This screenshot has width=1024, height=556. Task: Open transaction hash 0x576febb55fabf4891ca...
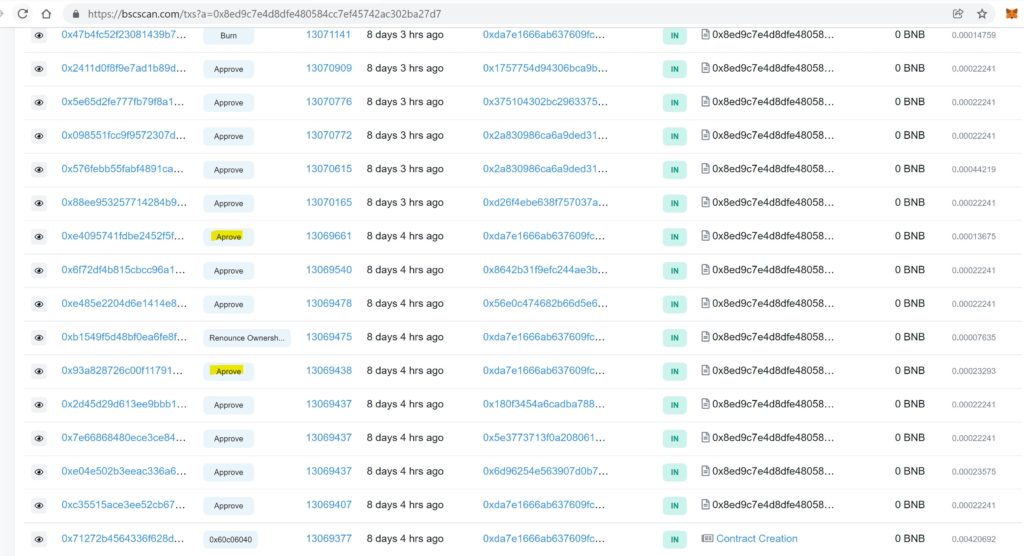pyautogui.click(x=122, y=169)
